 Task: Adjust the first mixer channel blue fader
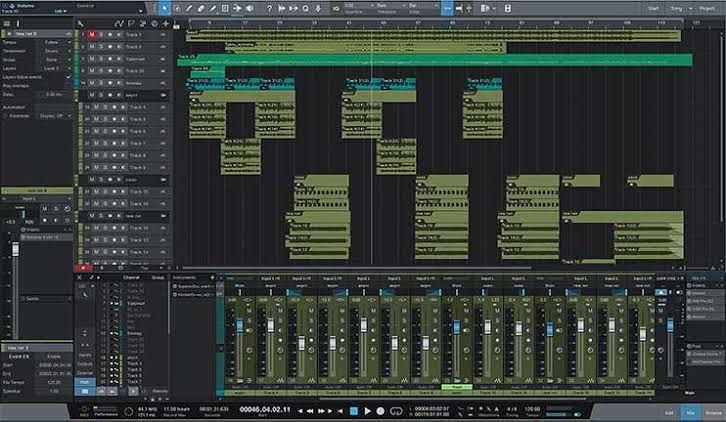coord(240,326)
